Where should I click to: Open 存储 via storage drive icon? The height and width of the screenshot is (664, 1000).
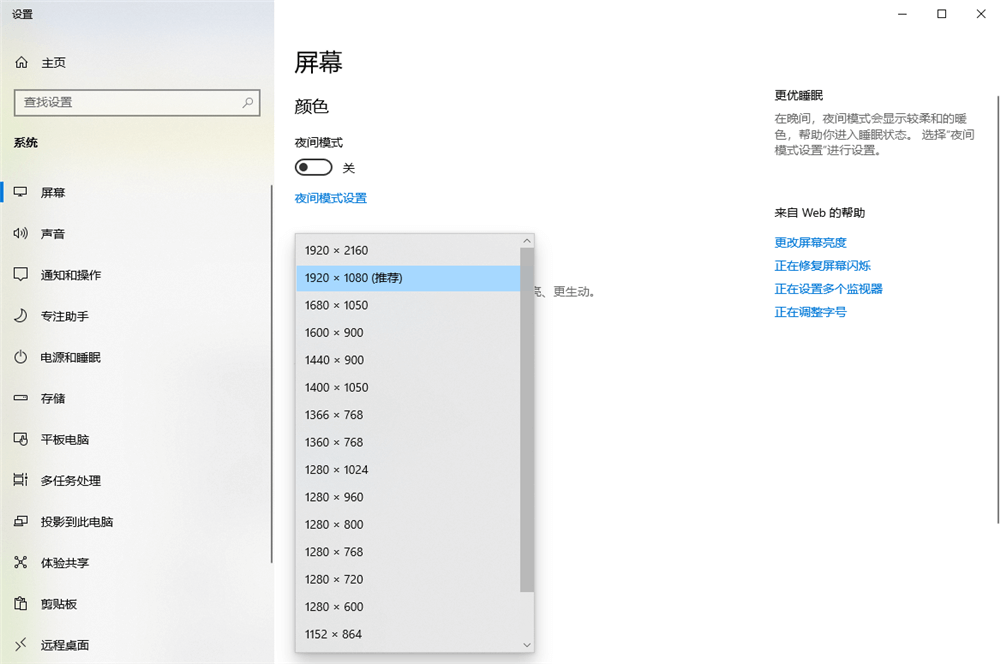tap(22, 398)
